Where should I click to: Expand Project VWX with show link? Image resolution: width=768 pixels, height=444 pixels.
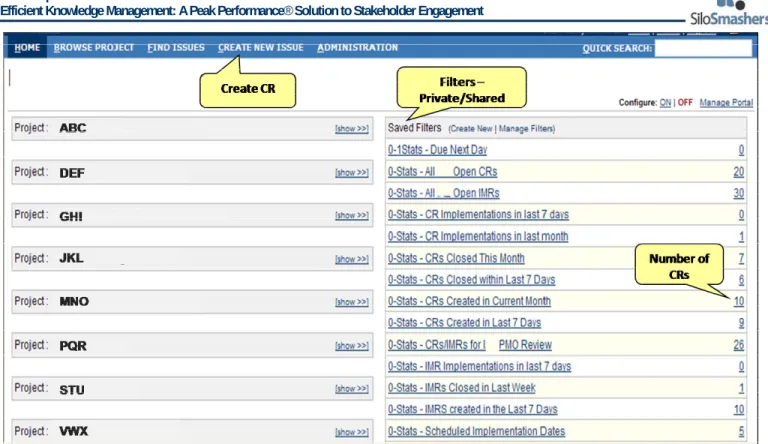click(352, 432)
